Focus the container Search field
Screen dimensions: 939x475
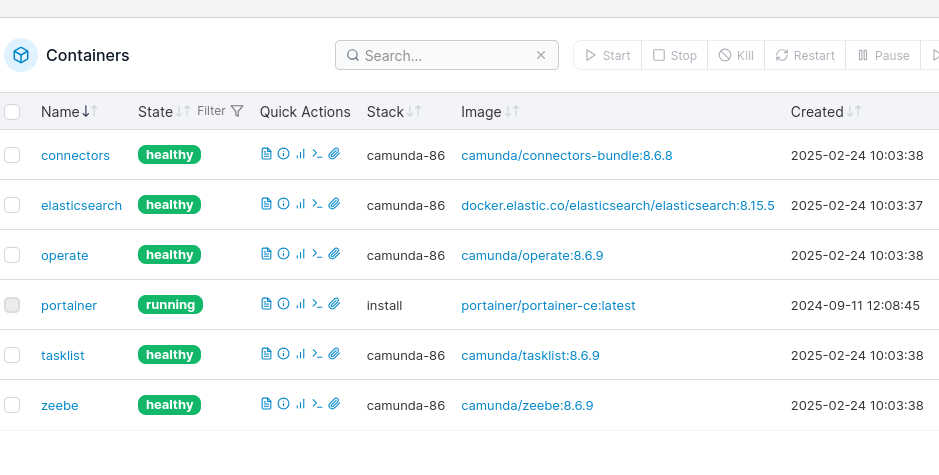tap(447, 55)
